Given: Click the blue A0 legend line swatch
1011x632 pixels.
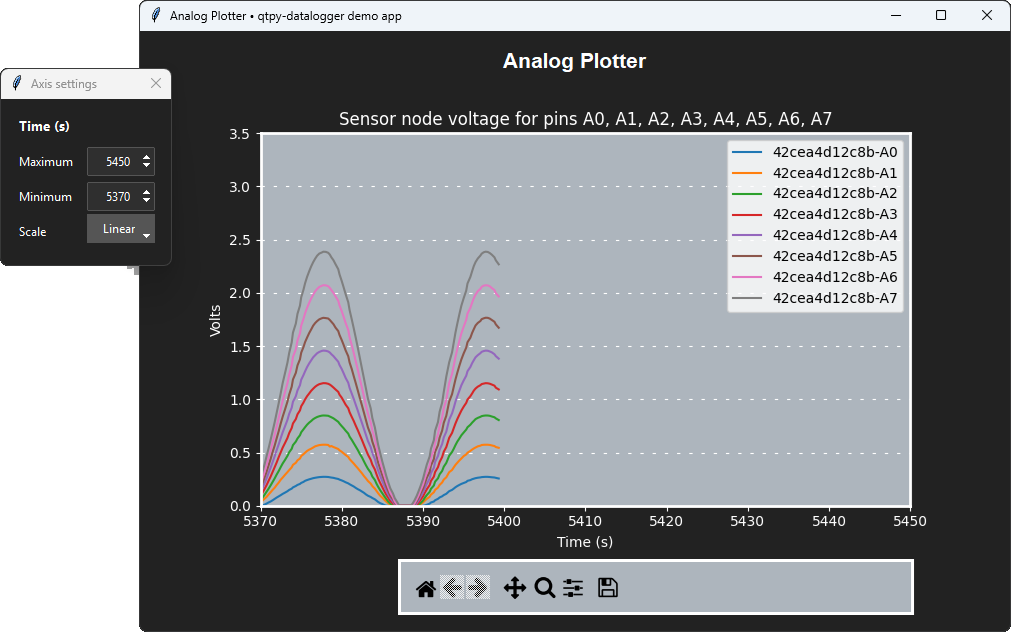Looking at the screenshot, I should tap(747, 152).
